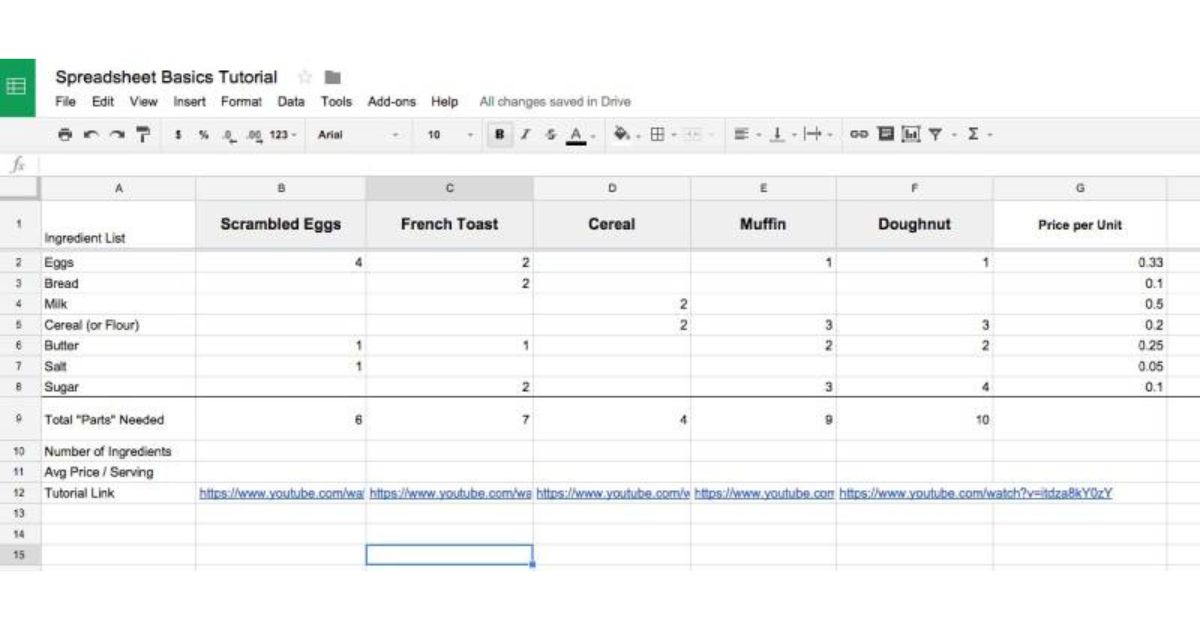Open the Arial font dropdown
This screenshot has height=630, width=1200.
[358, 134]
